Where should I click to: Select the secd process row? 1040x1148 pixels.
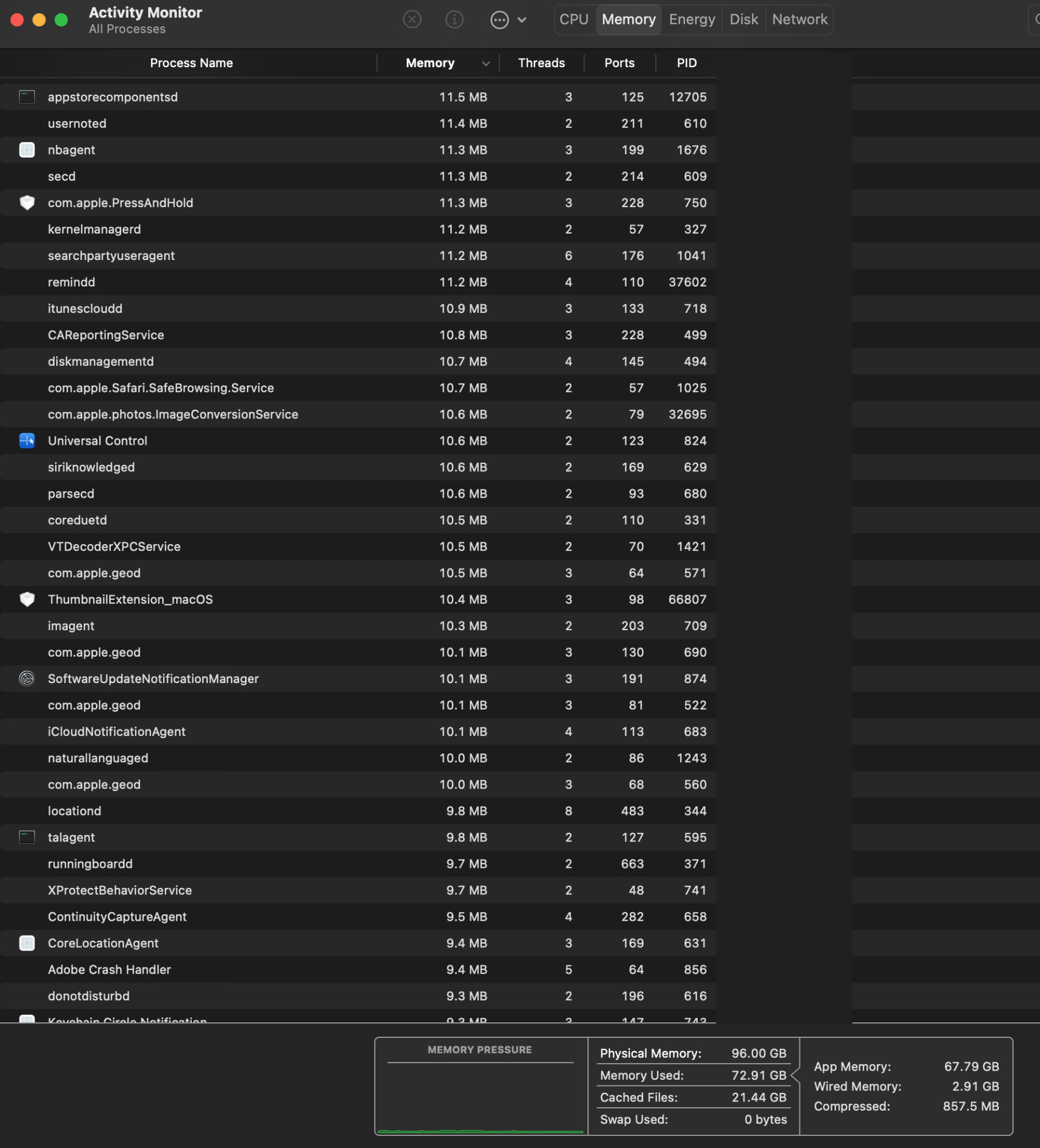pos(358,176)
